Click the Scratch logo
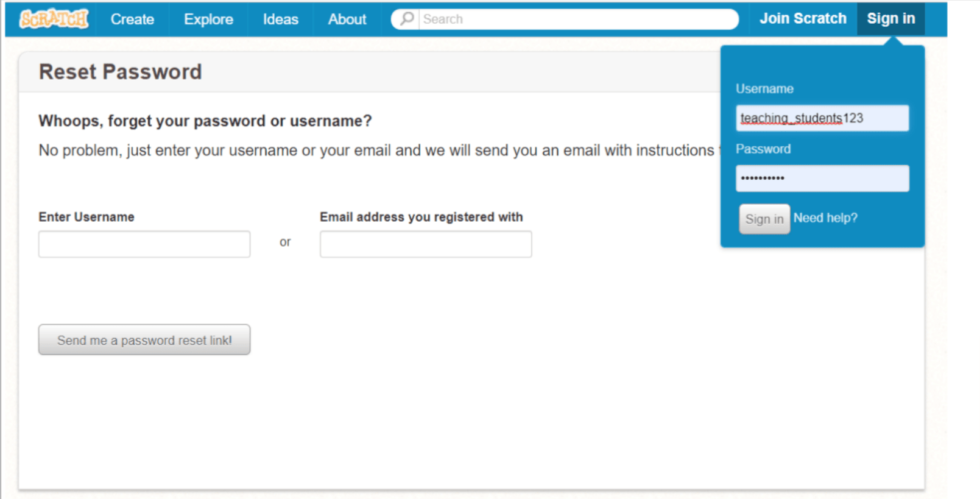Viewport: 980px width, 499px height. coord(54,19)
